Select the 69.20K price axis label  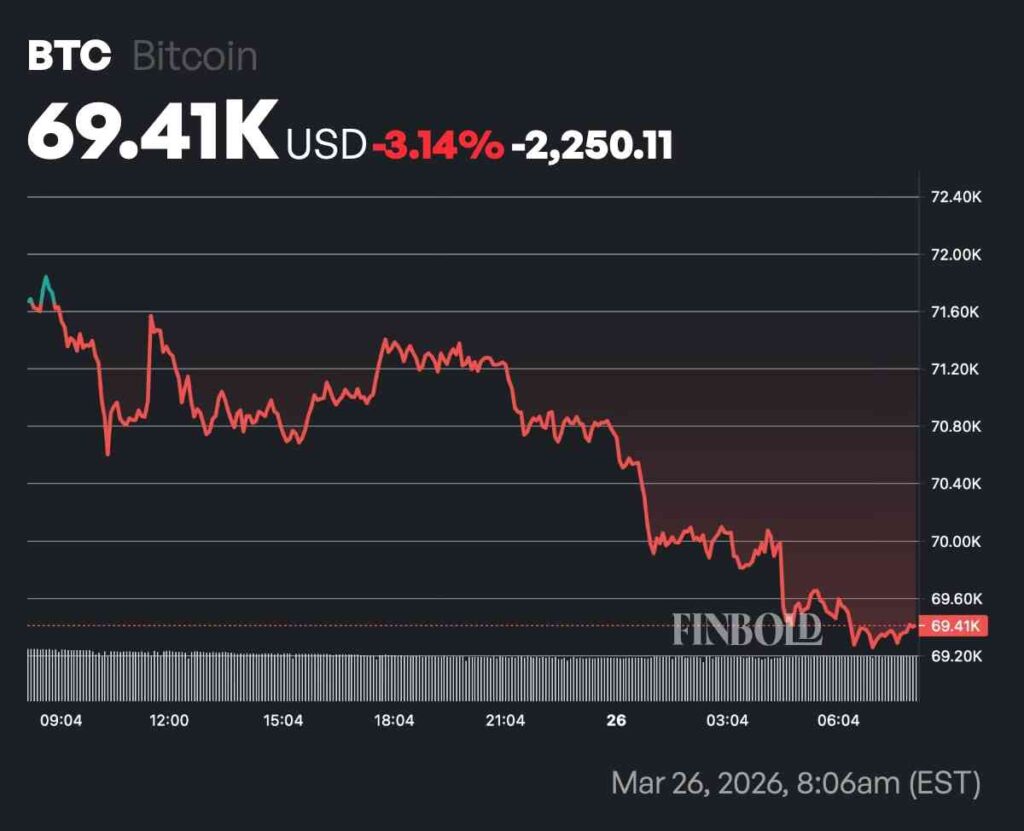957,657
